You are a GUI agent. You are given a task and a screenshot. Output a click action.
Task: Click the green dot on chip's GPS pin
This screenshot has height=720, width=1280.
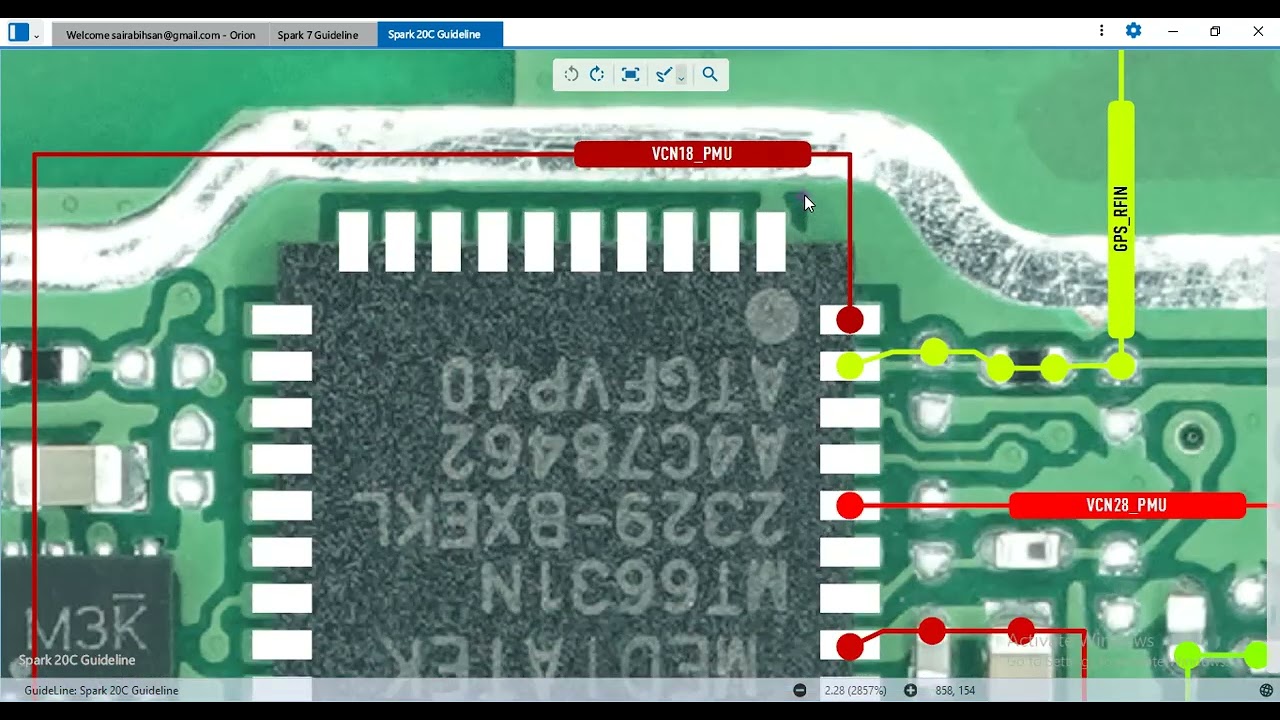click(849, 366)
